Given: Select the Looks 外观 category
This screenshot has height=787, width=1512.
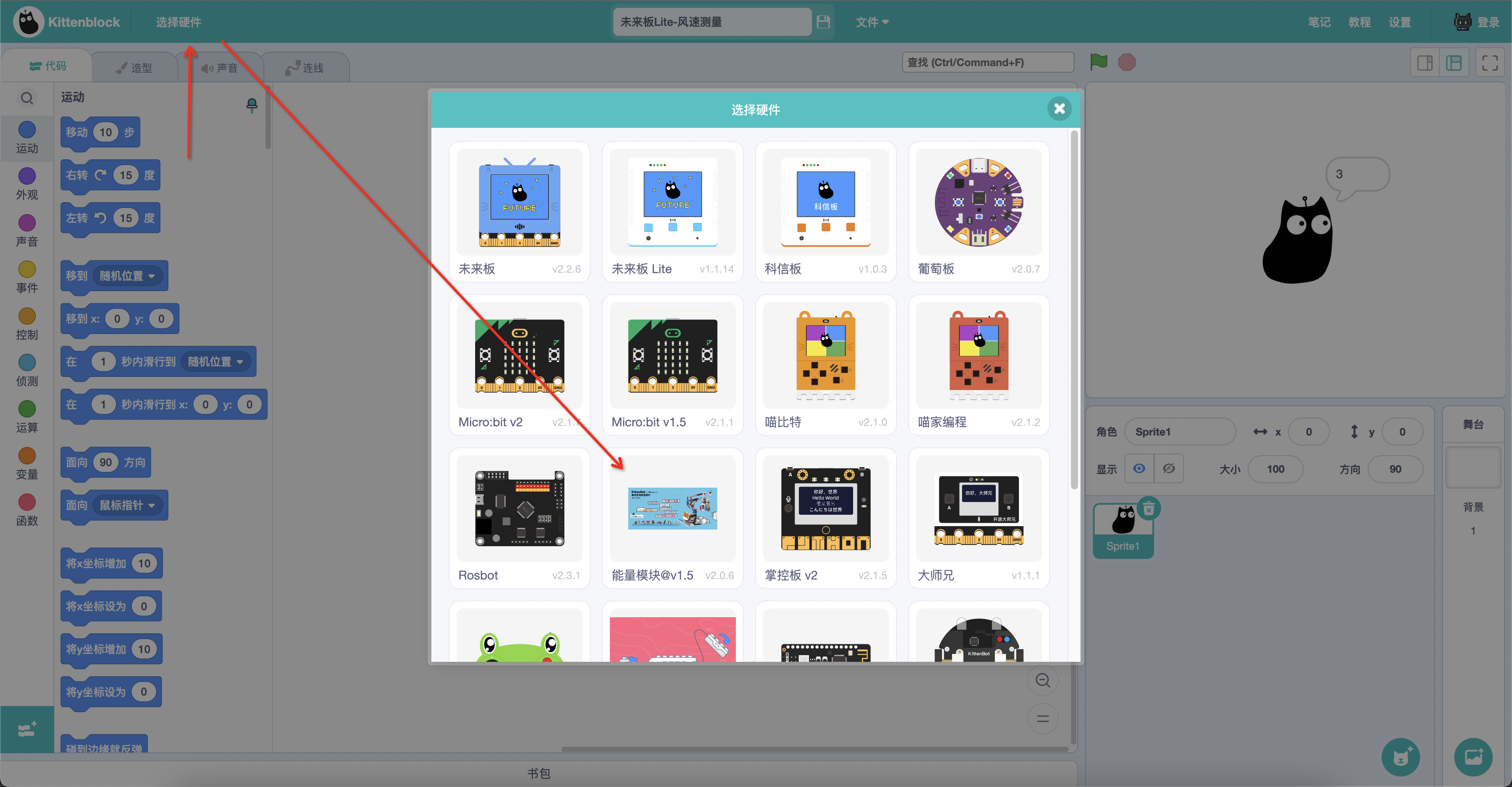Looking at the screenshot, I should coord(27,183).
